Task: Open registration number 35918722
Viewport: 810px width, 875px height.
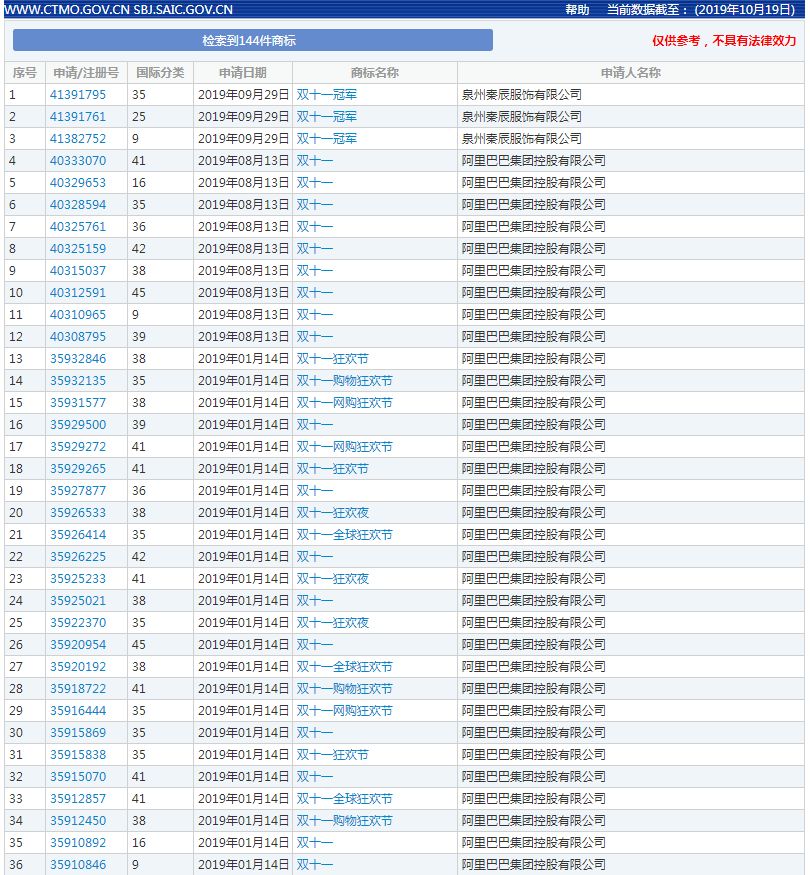Action: [x=78, y=689]
